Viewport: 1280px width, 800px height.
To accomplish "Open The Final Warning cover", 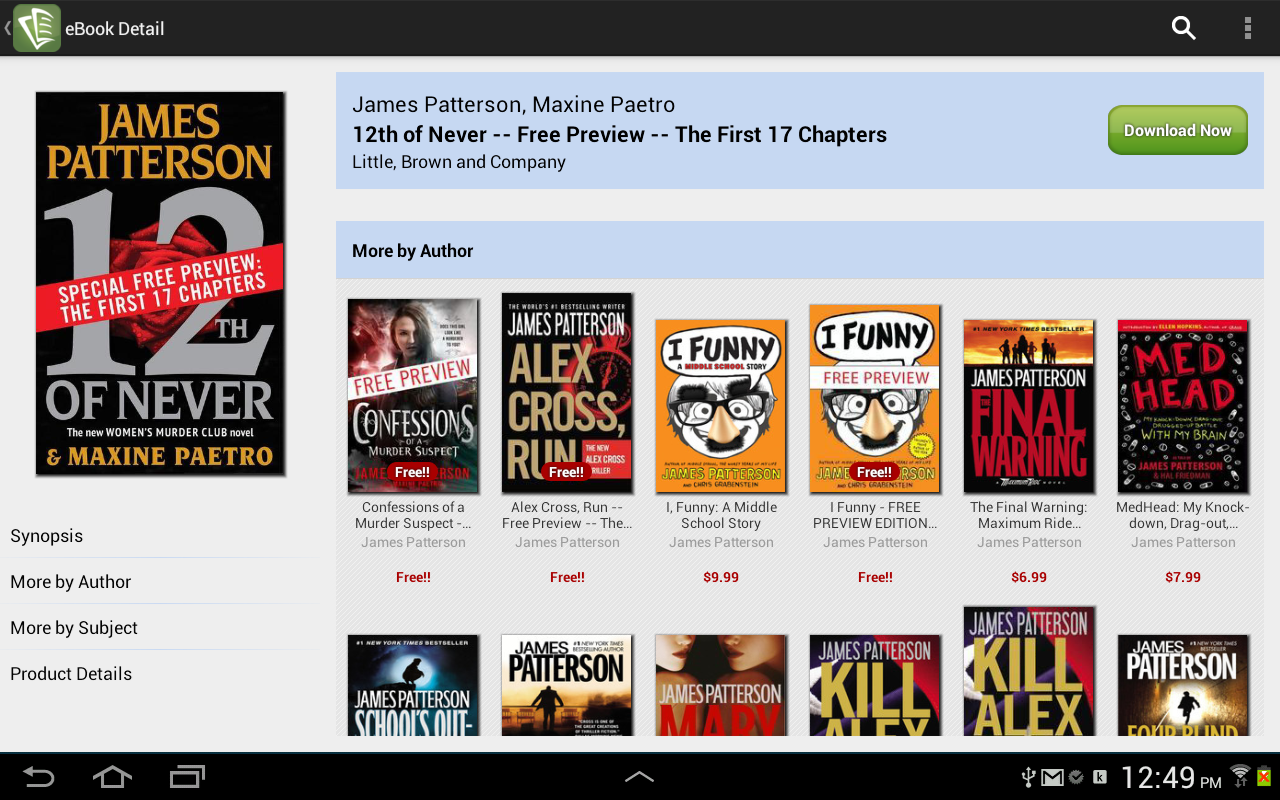I will pos(1029,406).
